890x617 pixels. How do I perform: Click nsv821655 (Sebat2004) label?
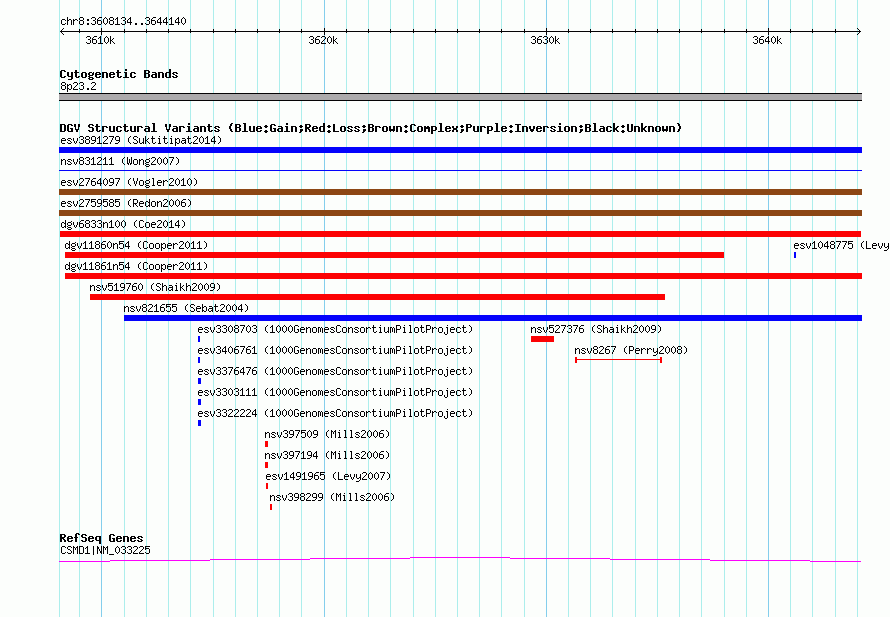(186, 308)
